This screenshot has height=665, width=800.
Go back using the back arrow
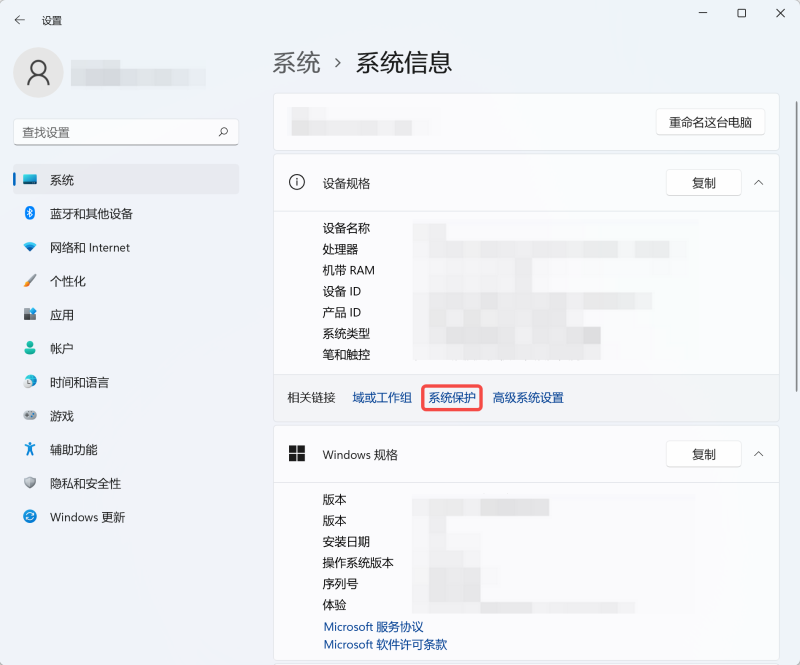(x=20, y=20)
